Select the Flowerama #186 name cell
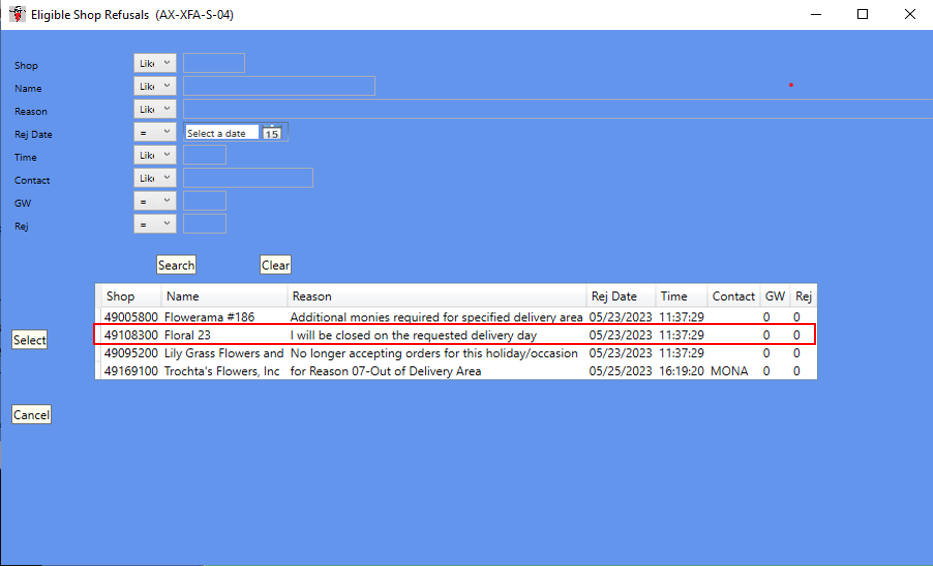 click(209, 317)
